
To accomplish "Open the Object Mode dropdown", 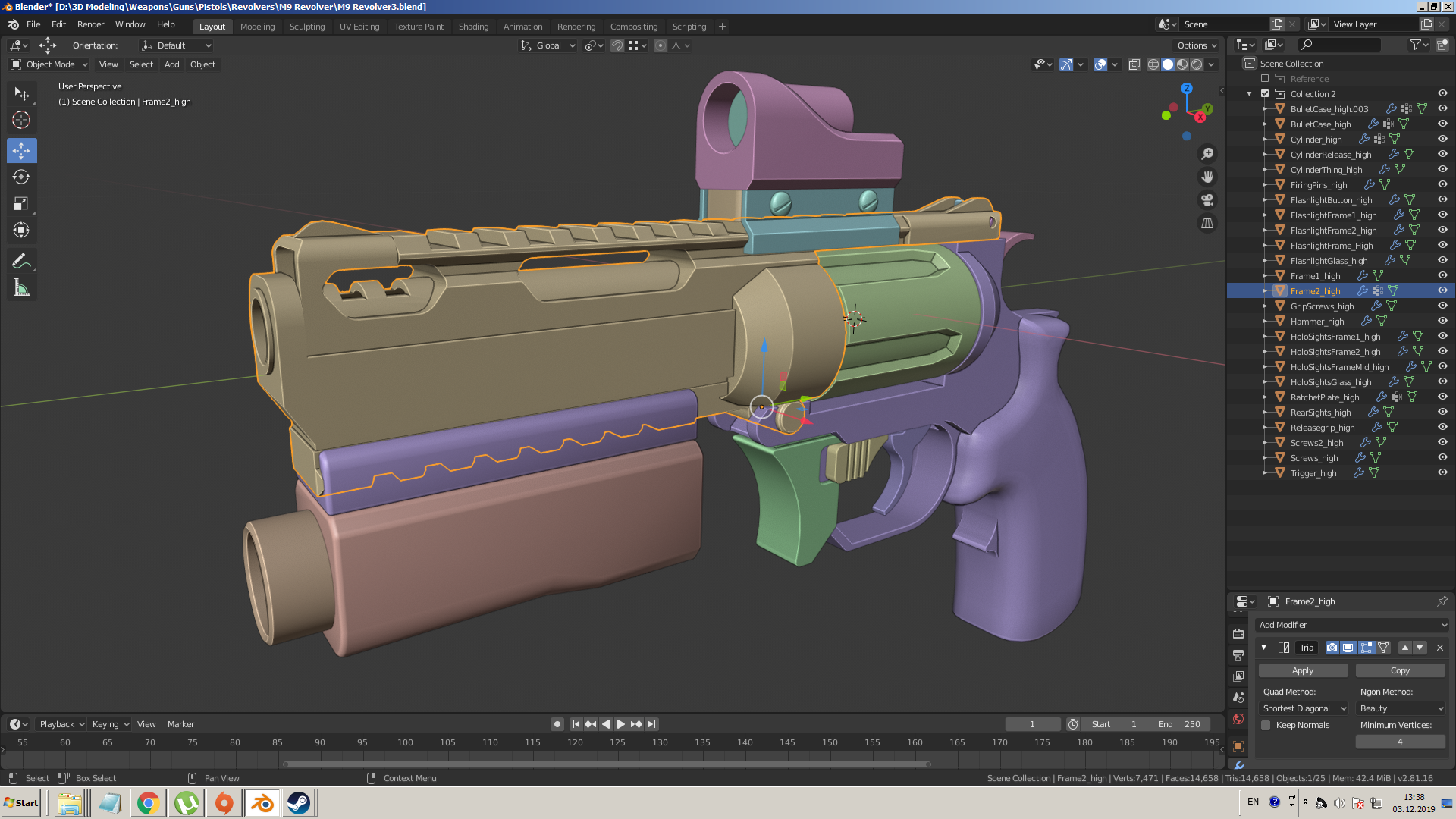I will click(49, 64).
